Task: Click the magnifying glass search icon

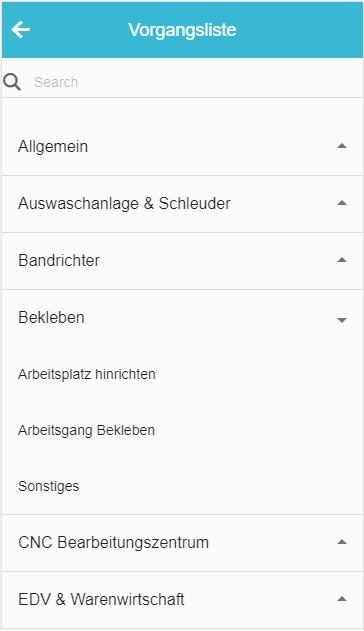Action: pyautogui.click(x=12, y=82)
